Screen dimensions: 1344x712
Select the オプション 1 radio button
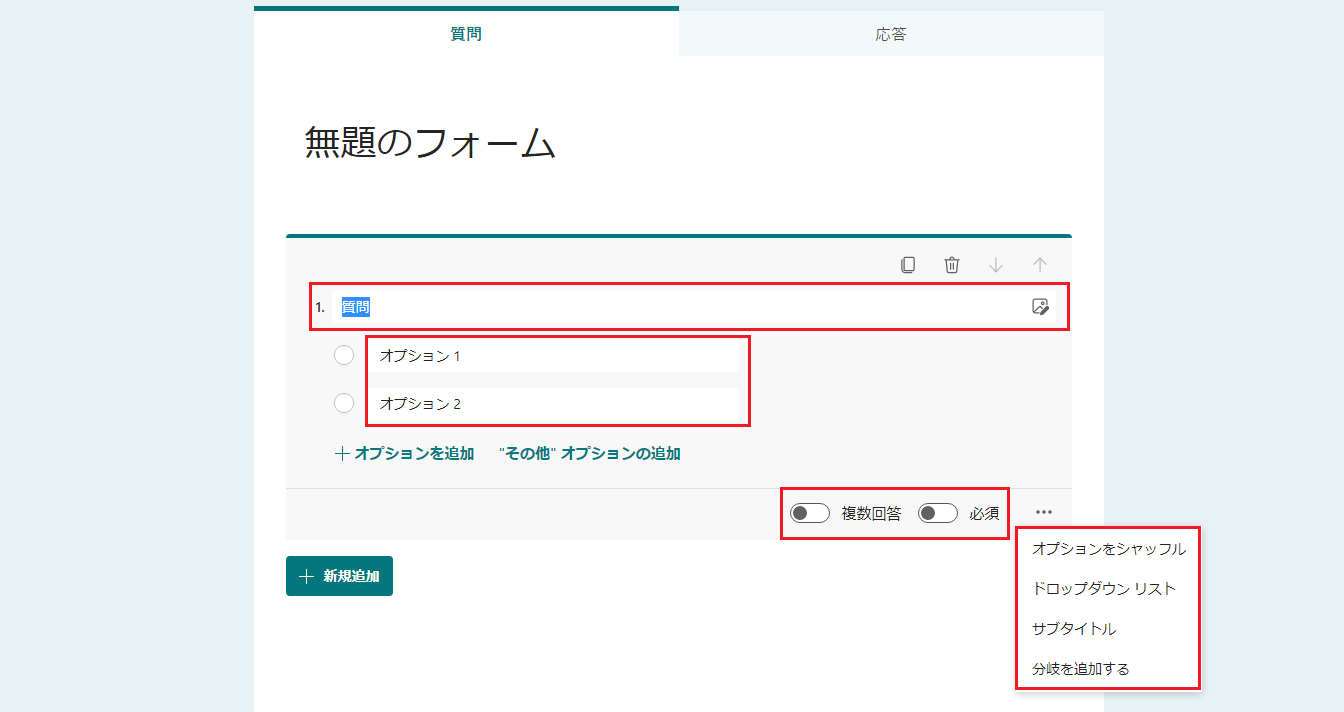click(x=344, y=355)
